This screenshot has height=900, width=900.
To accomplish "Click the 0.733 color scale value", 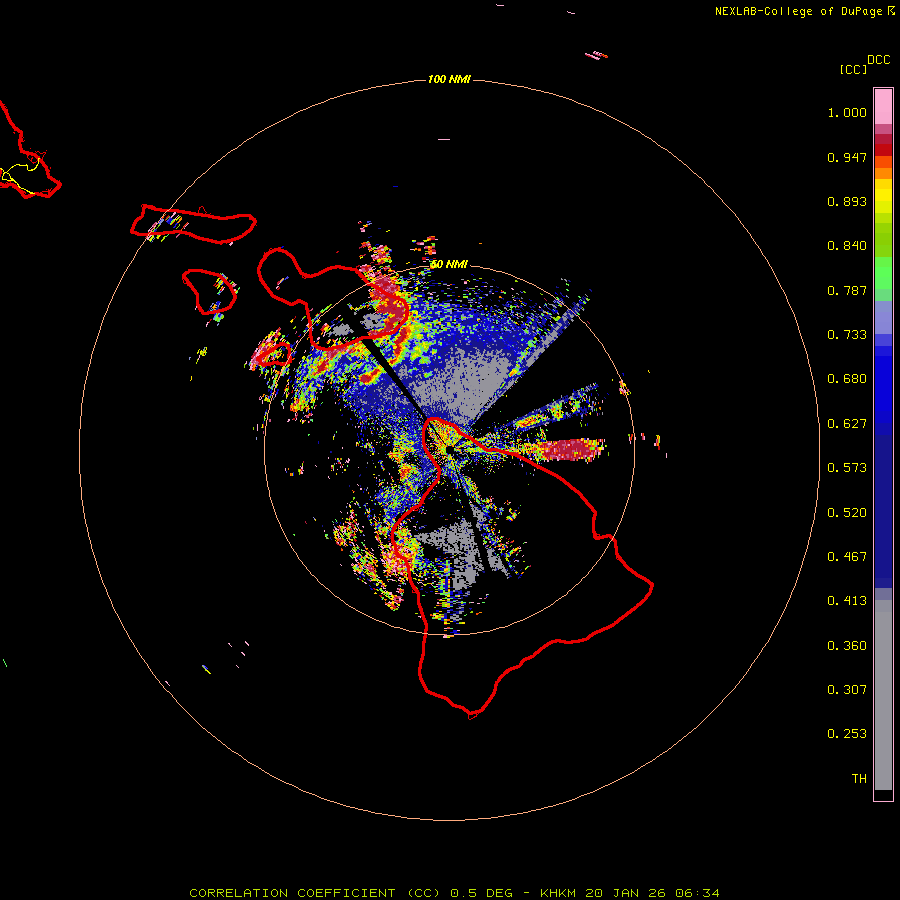I will tap(847, 335).
